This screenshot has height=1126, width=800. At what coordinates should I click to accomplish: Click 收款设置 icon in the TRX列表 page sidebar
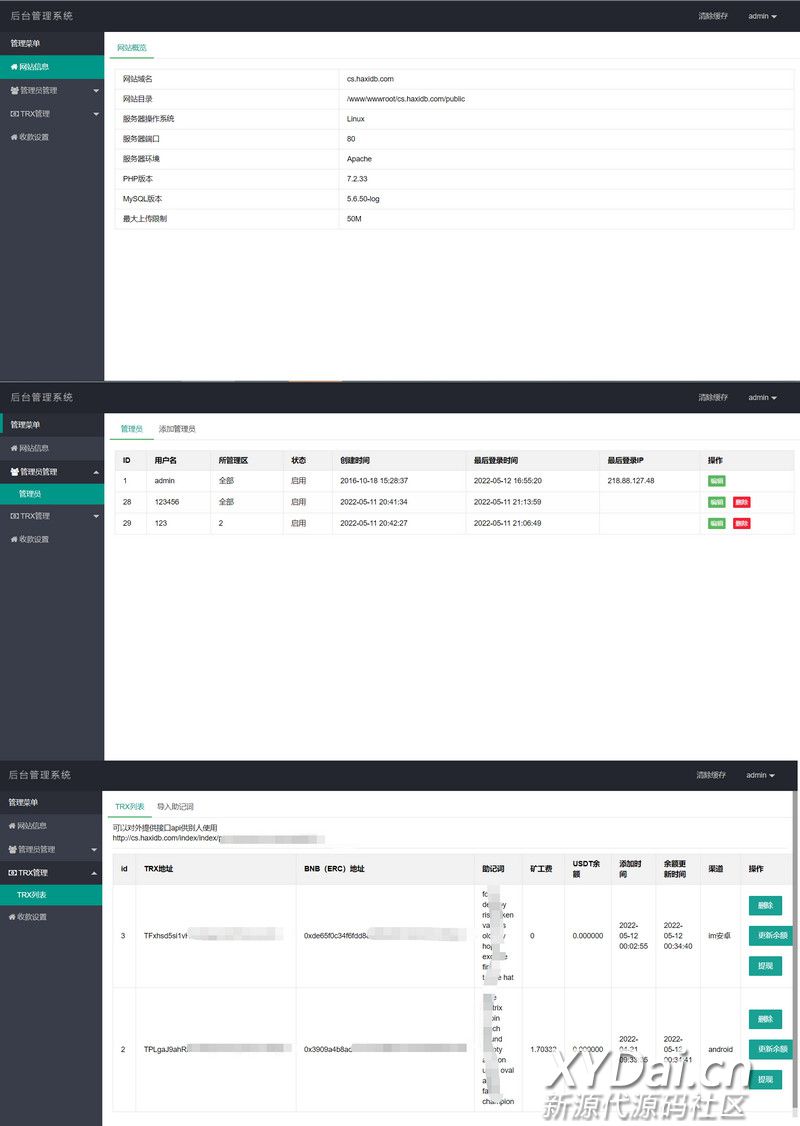coord(13,917)
